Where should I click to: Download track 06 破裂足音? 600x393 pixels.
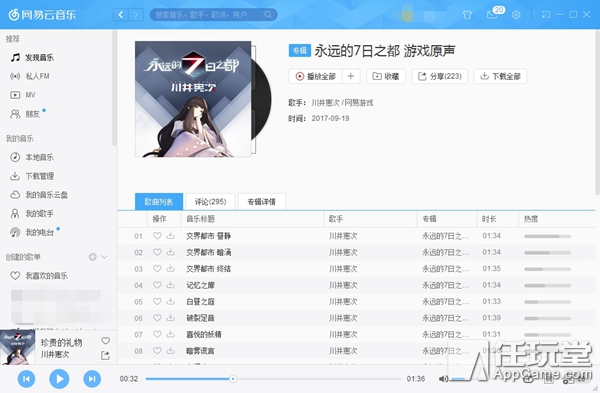click(171, 318)
